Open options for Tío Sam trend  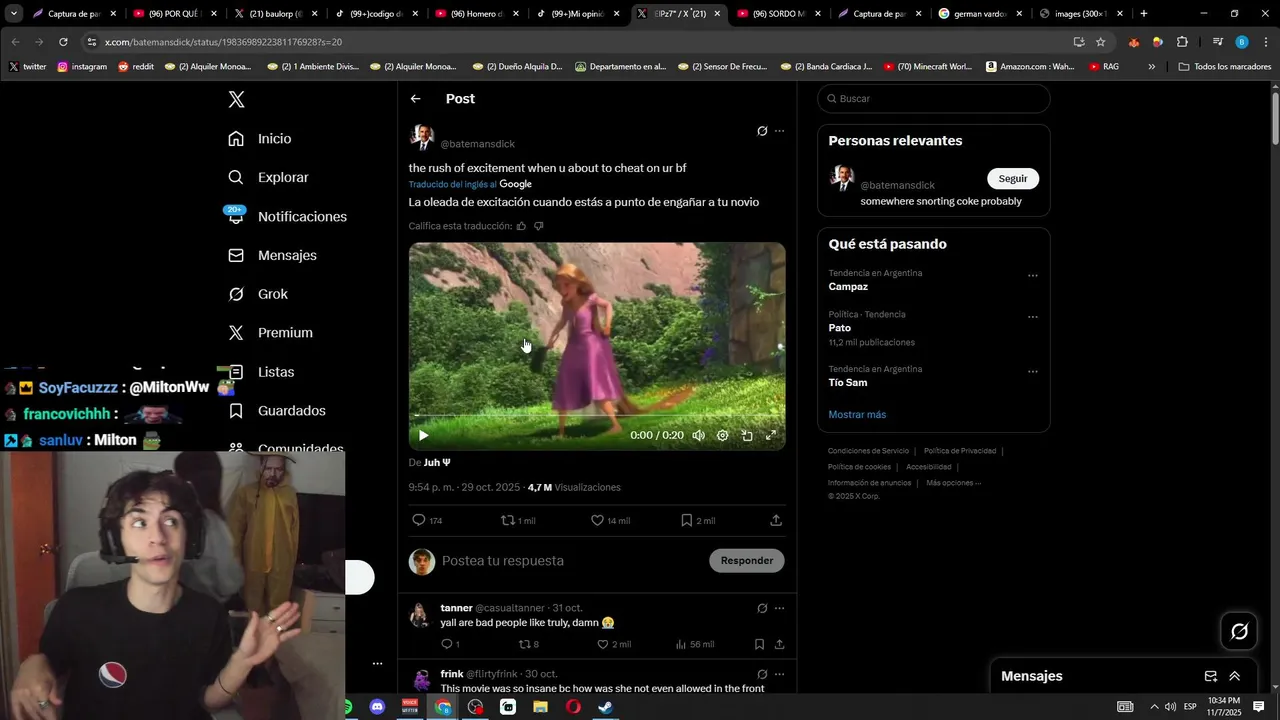[x=1033, y=372]
